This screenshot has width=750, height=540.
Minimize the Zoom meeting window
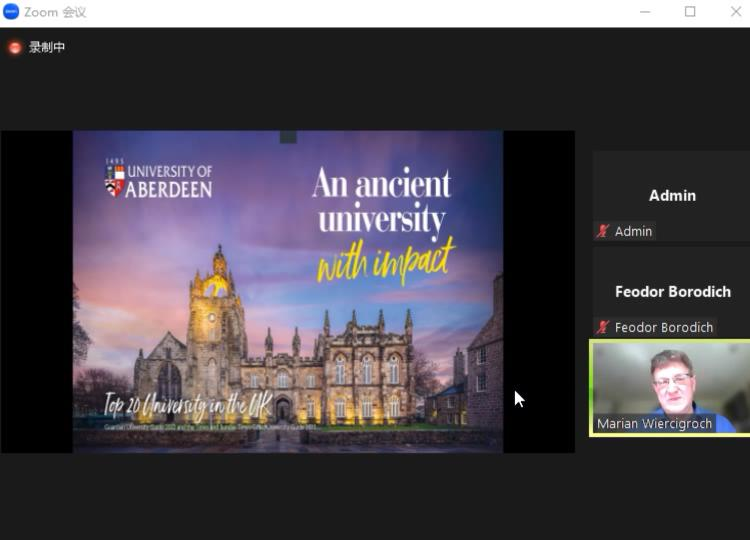645,12
